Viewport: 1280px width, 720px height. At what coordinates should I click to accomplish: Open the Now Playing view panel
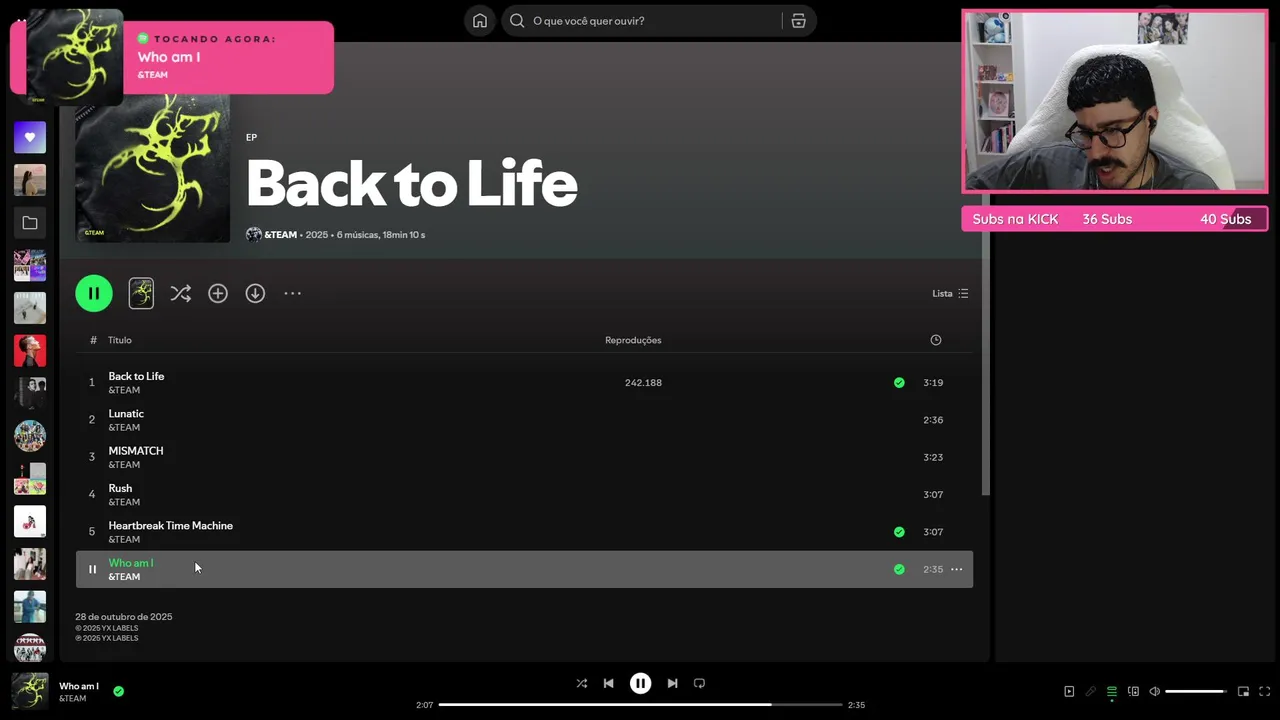point(1069,691)
